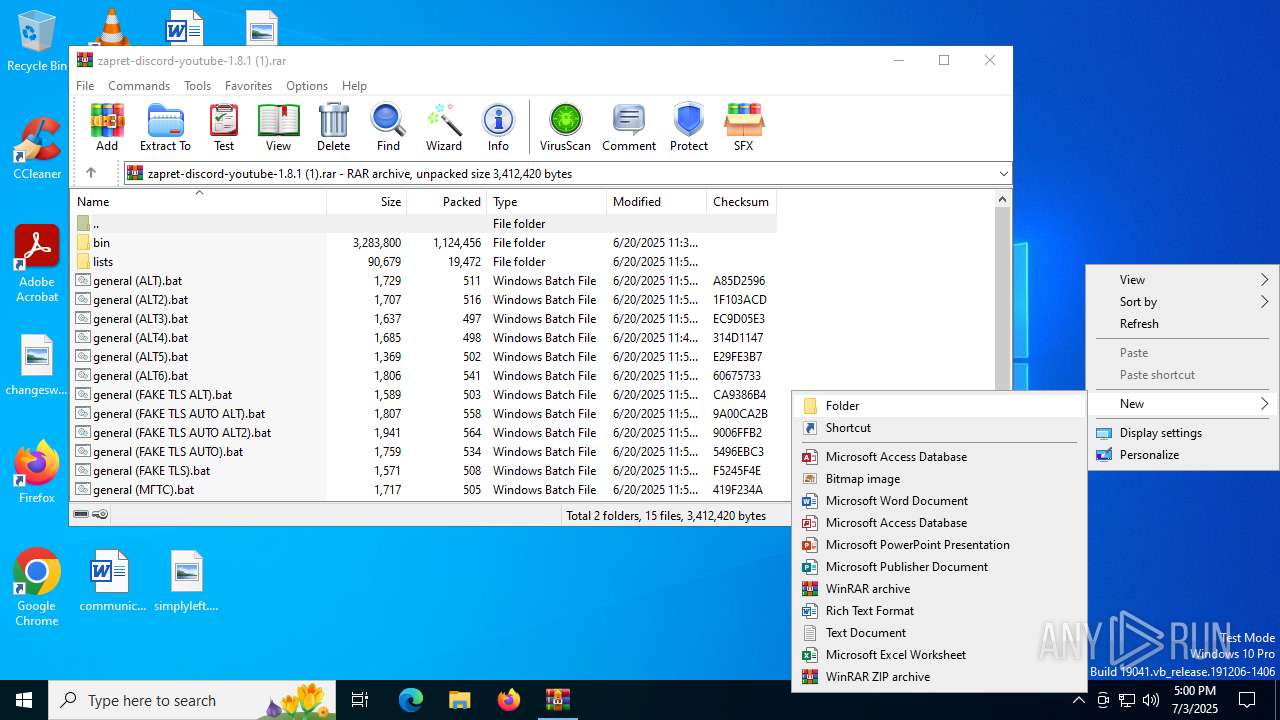Create new Bitmap image
Viewport: 1280px width, 720px height.
(939, 479)
